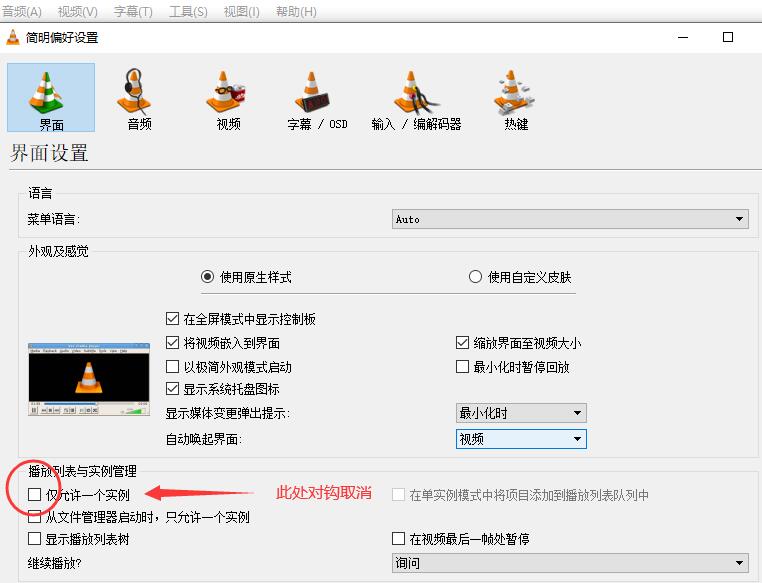Maximize the 简明偏好设置 window
Screen dimensions: 762x583
click(x=727, y=37)
